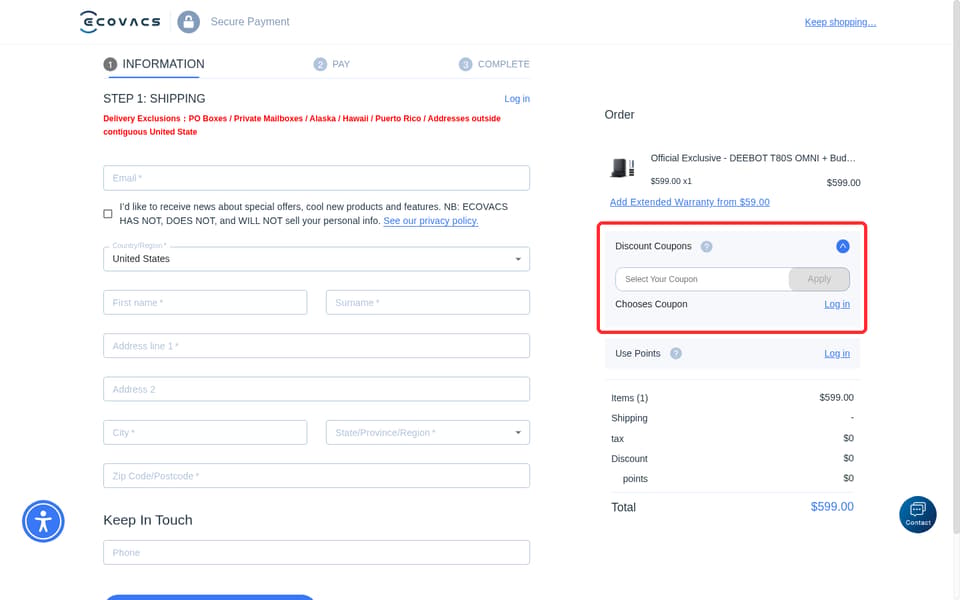This screenshot has width=960, height=600.
Task: Click Log in next to Chooses Coupon
Action: [x=837, y=304]
